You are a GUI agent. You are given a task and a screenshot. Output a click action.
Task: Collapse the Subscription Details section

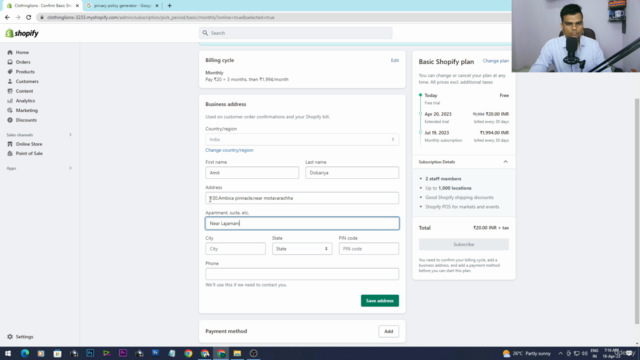pos(505,162)
